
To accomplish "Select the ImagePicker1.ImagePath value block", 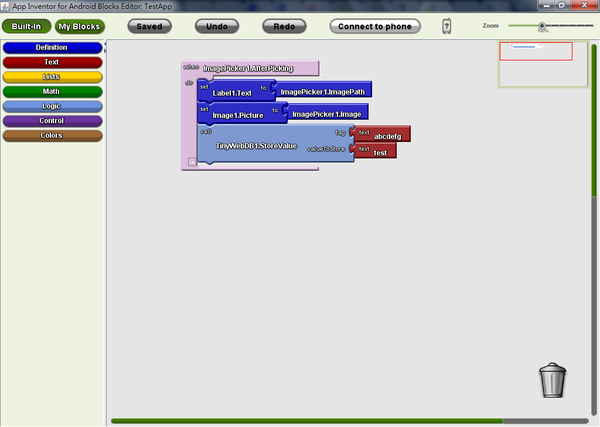I will pos(322,90).
